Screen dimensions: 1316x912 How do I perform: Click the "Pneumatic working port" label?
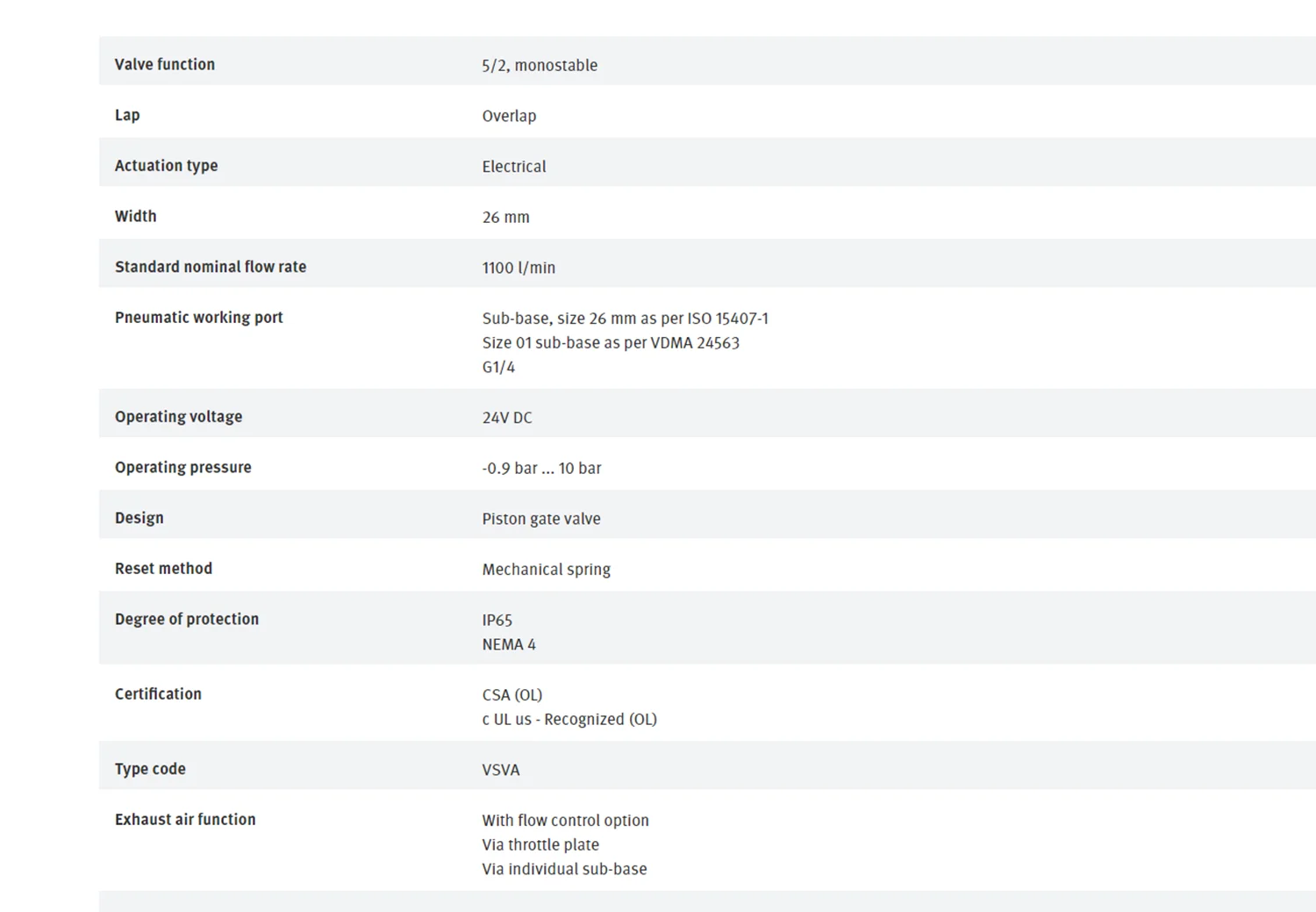coord(198,318)
